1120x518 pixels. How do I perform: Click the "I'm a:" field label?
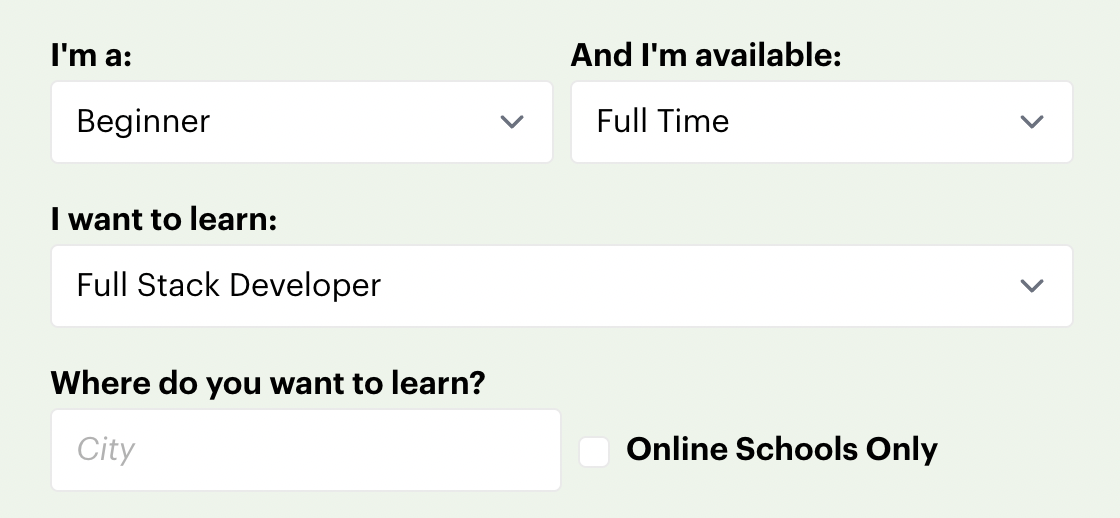click(91, 56)
